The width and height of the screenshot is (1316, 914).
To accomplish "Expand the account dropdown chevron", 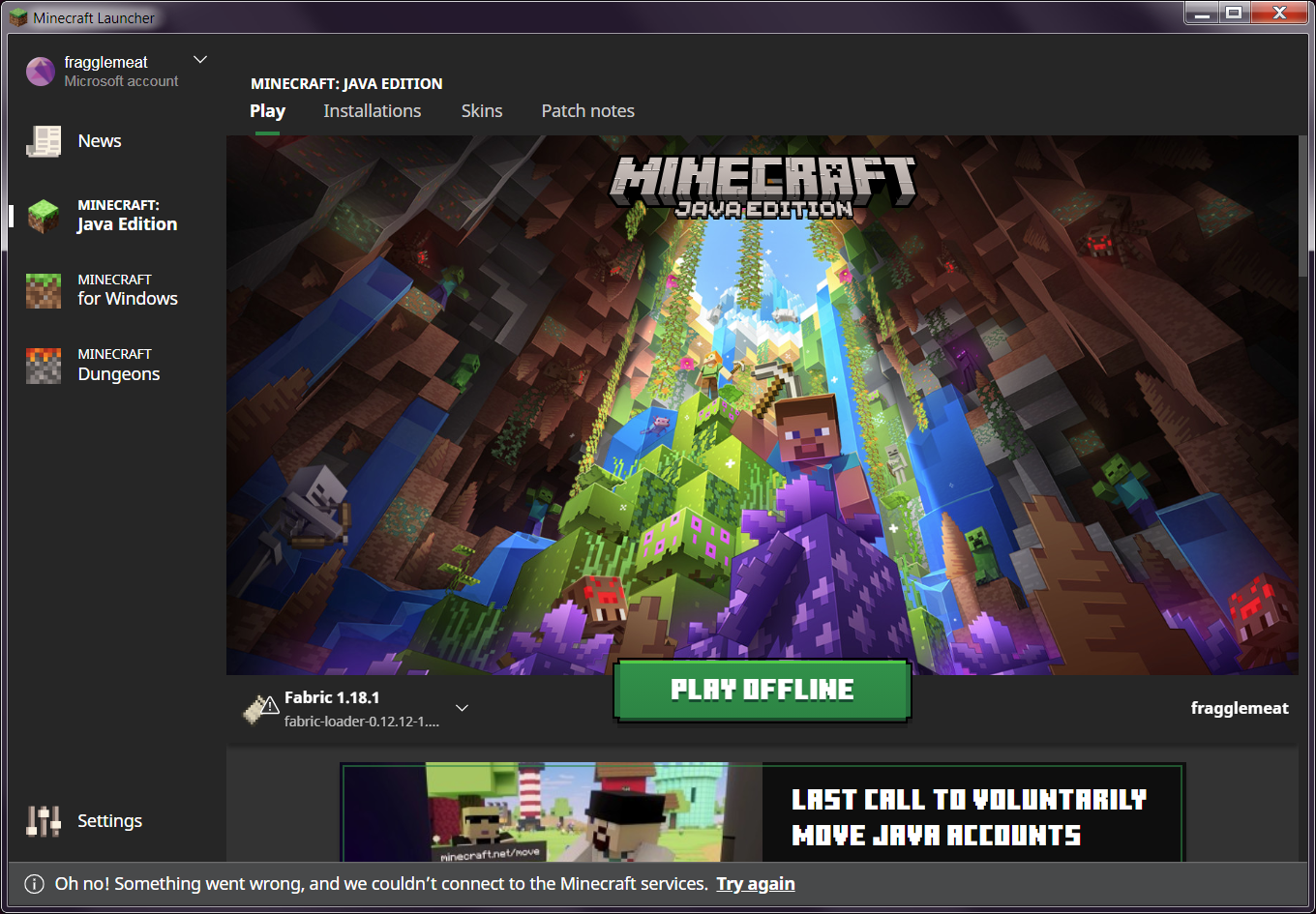I will click(200, 60).
